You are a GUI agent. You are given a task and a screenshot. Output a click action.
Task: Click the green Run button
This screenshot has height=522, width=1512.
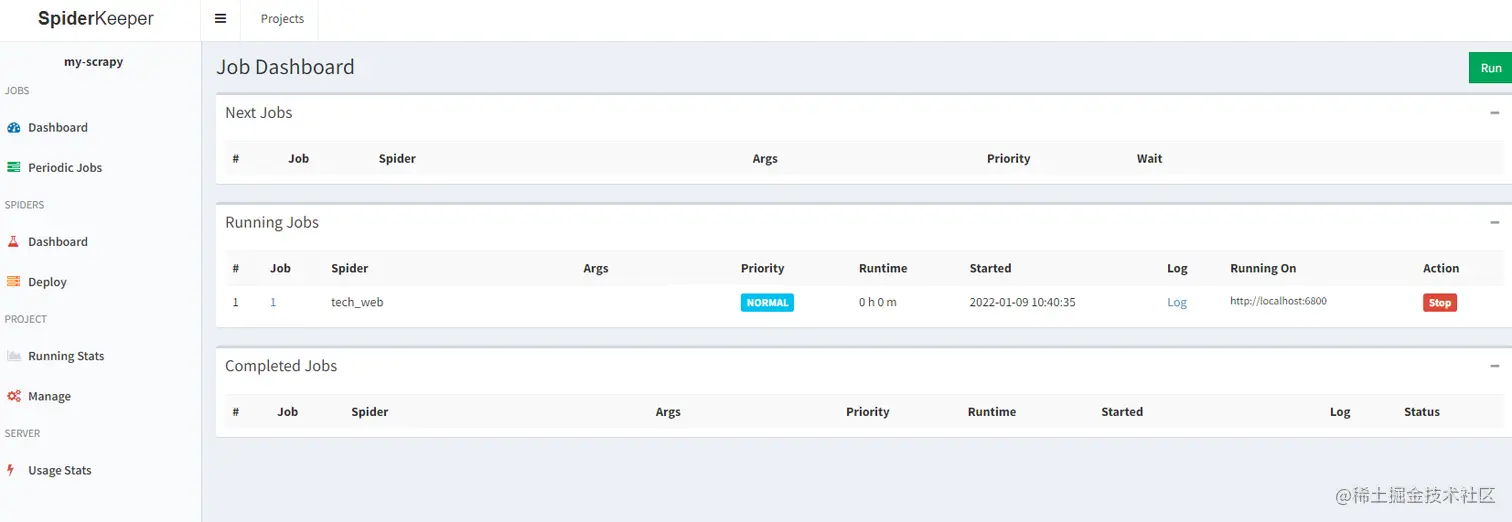click(x=1490, y=68)
